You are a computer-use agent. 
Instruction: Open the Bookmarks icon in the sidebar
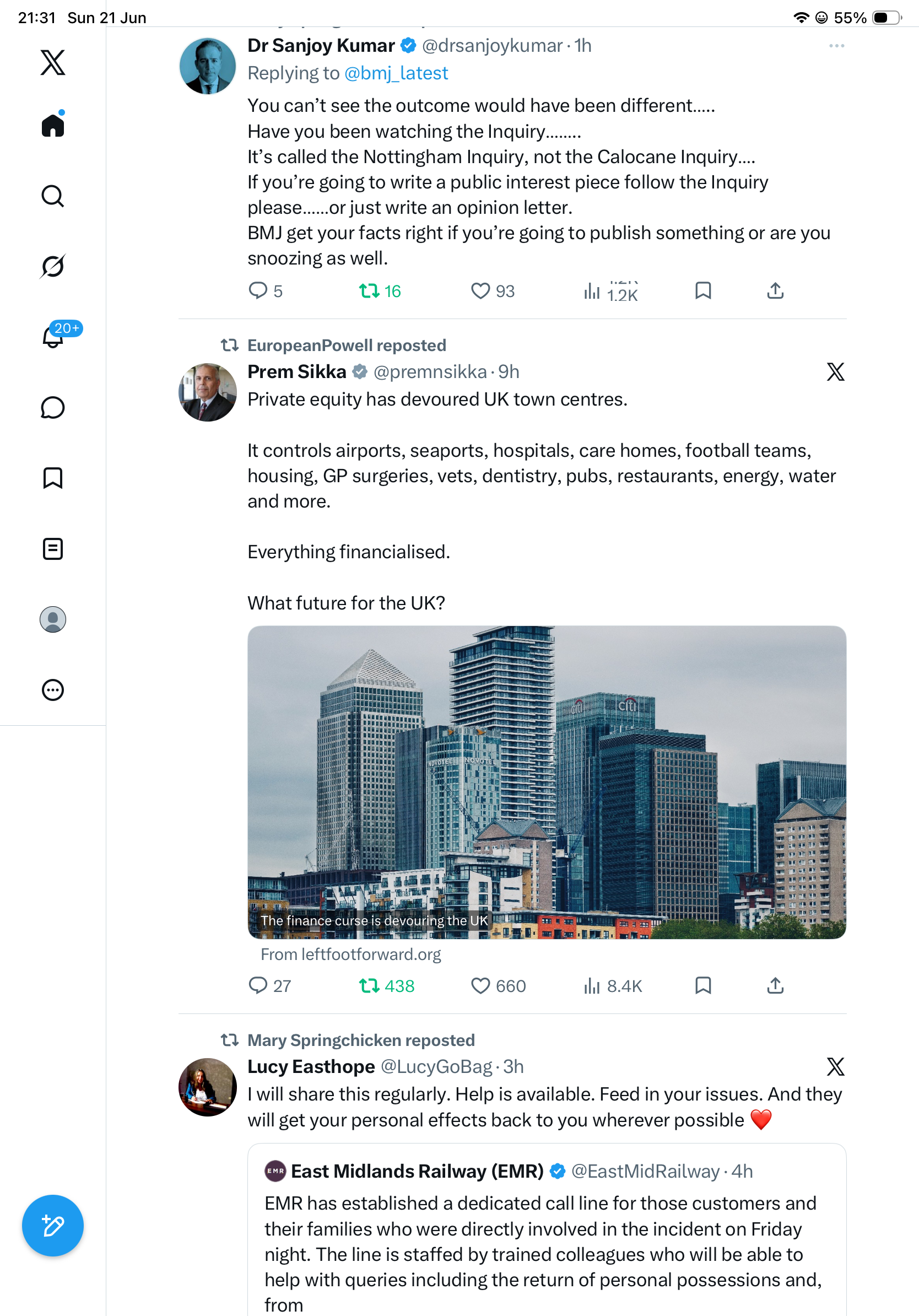(x=53, y=478)
